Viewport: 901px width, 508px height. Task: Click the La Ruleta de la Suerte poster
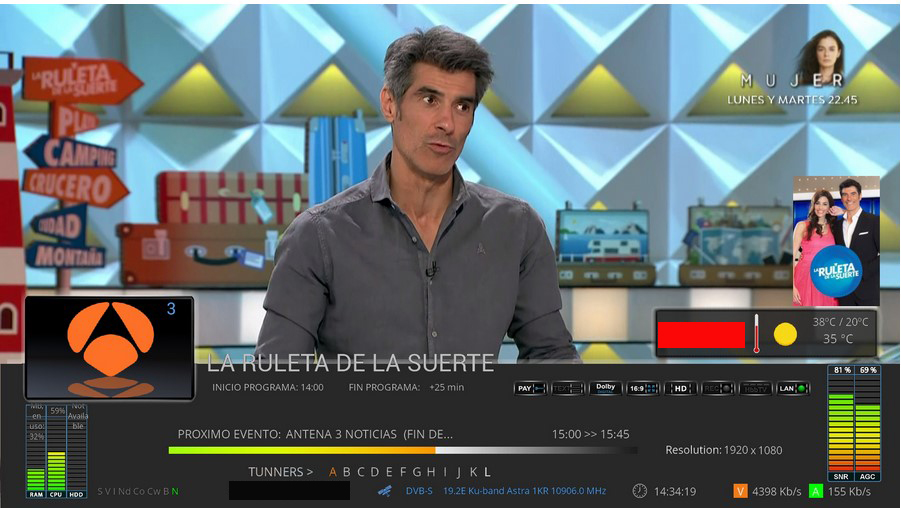pyautogui.click(x=836, y=241)
